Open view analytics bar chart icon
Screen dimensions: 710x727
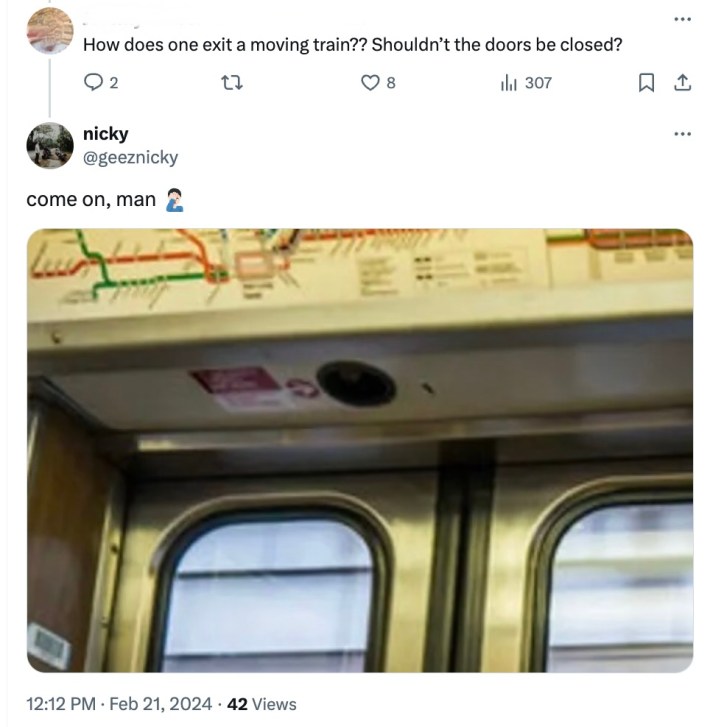coord(508,83)
